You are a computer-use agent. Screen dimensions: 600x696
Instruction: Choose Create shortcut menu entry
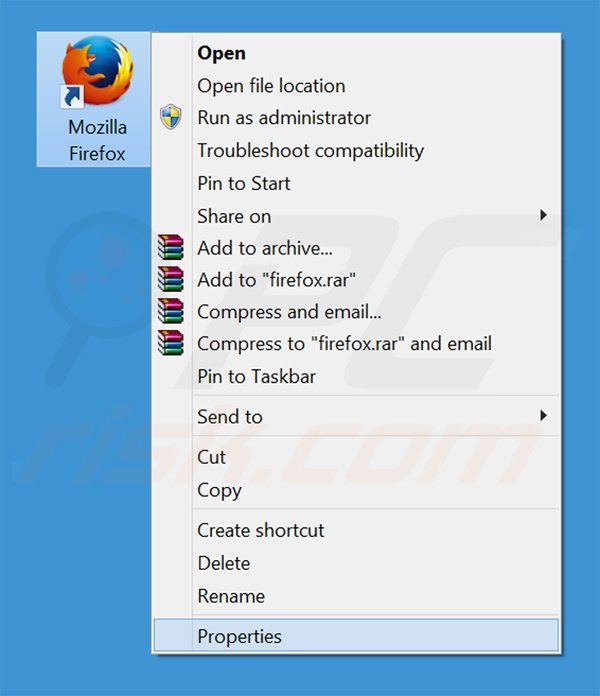coord(260,530)
